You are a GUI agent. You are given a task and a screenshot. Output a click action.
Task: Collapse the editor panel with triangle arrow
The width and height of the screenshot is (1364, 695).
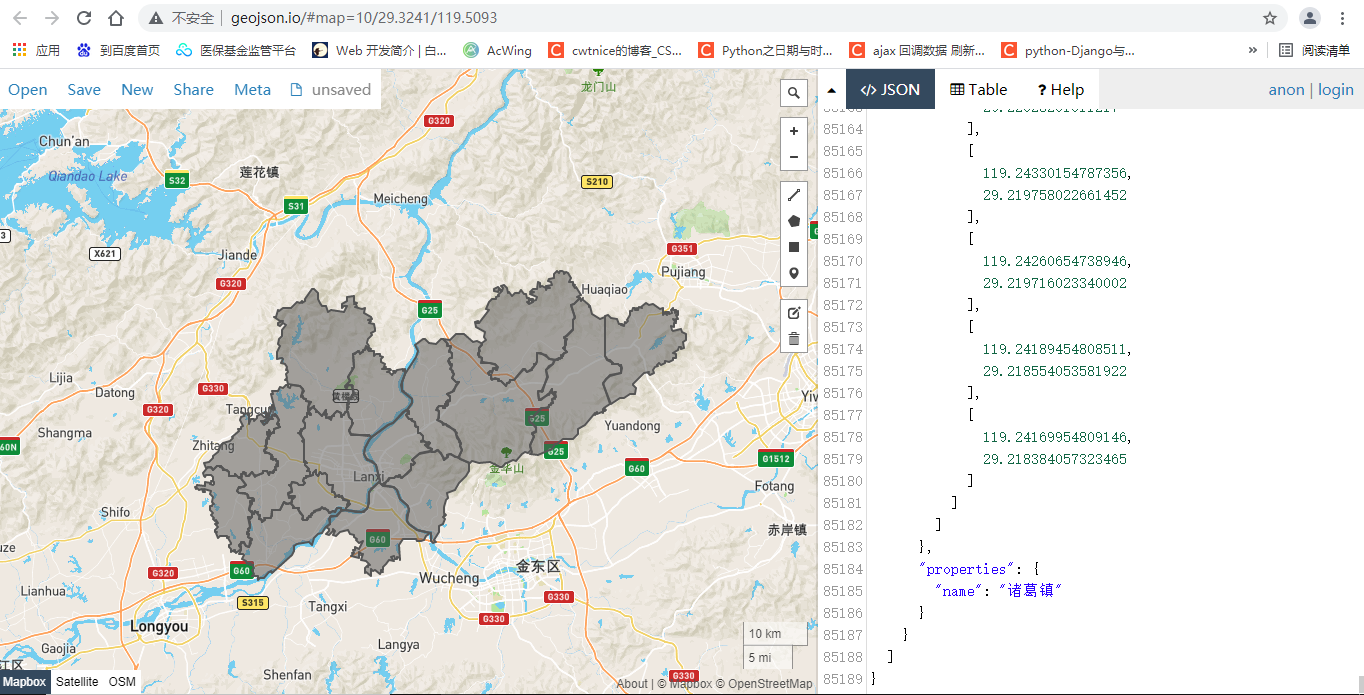pos(831,90)
